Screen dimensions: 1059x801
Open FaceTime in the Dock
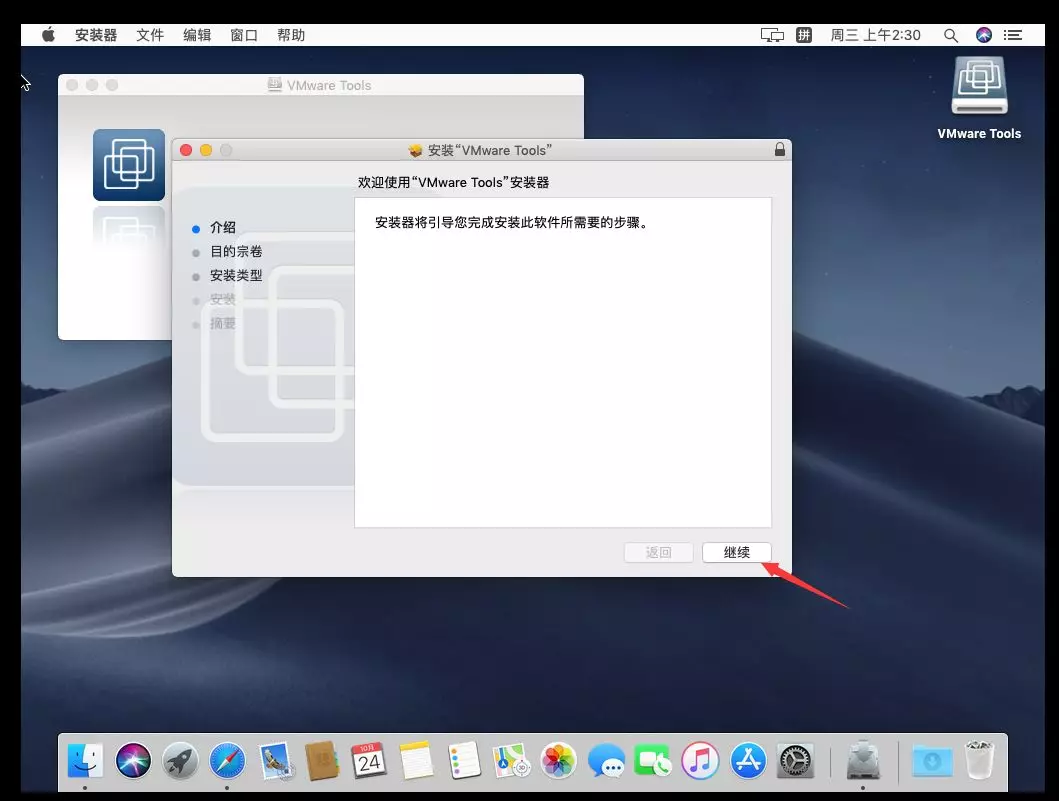click(652, 760)
